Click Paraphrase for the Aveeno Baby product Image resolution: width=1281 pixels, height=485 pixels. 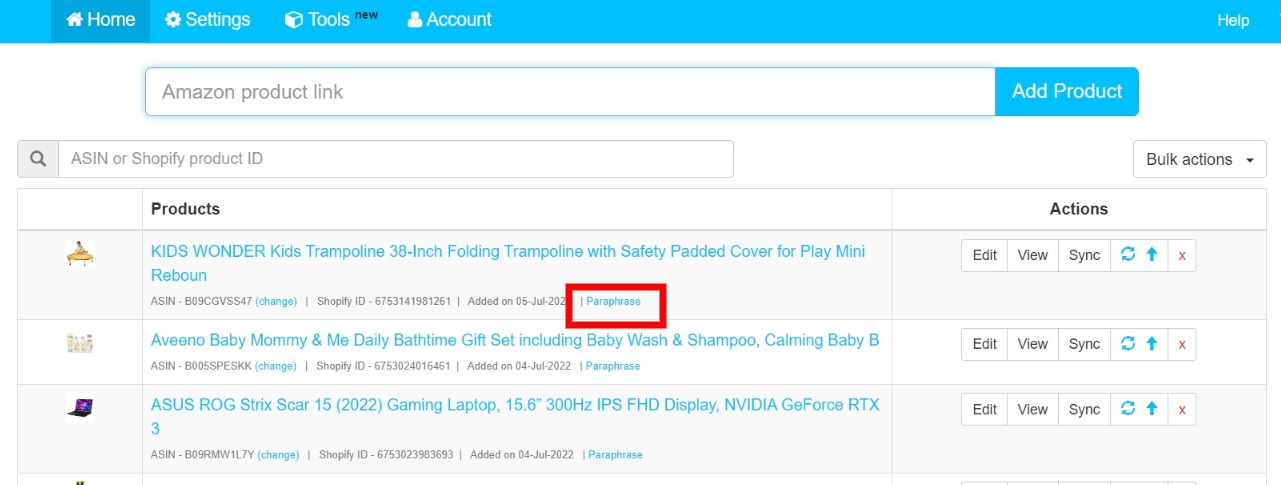coord(612,366)
